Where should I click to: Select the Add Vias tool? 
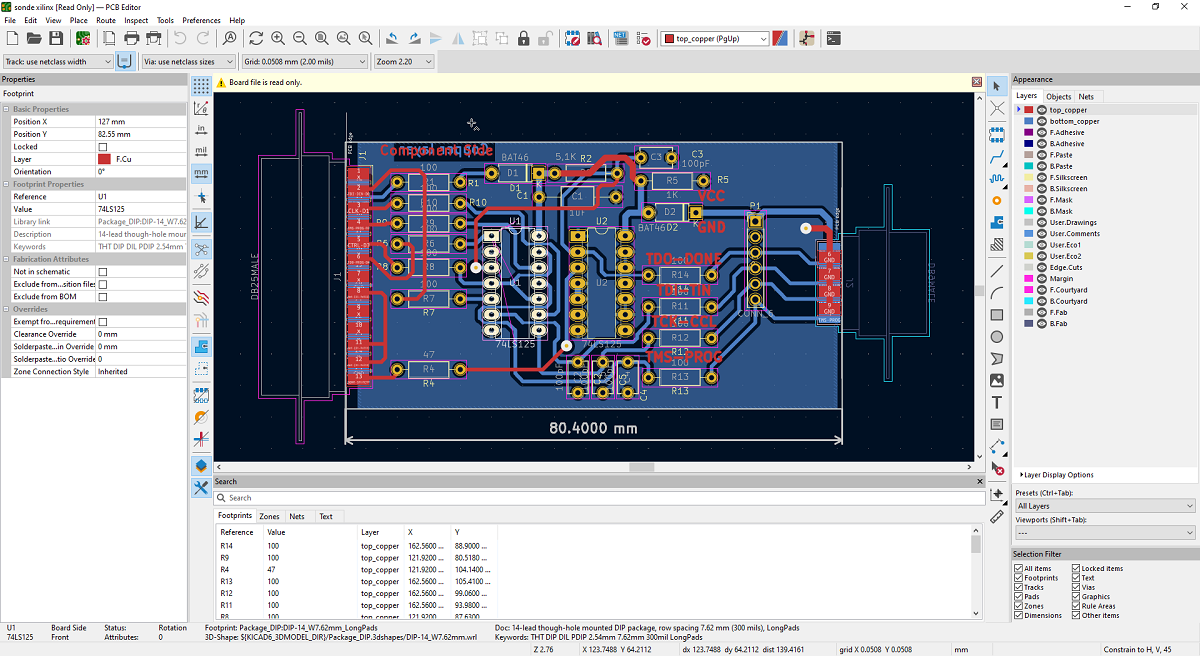coord(997,200)
